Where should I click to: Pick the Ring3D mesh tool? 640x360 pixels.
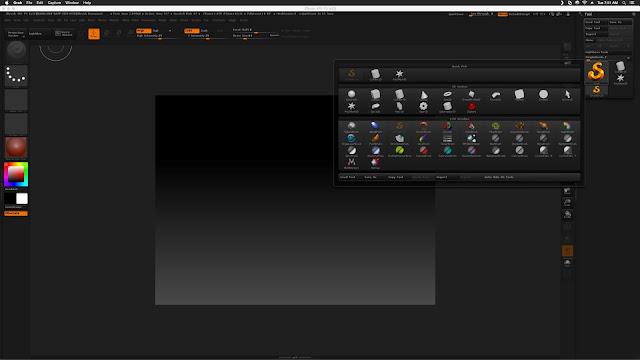pyautogui.click(x=447, y=95)
